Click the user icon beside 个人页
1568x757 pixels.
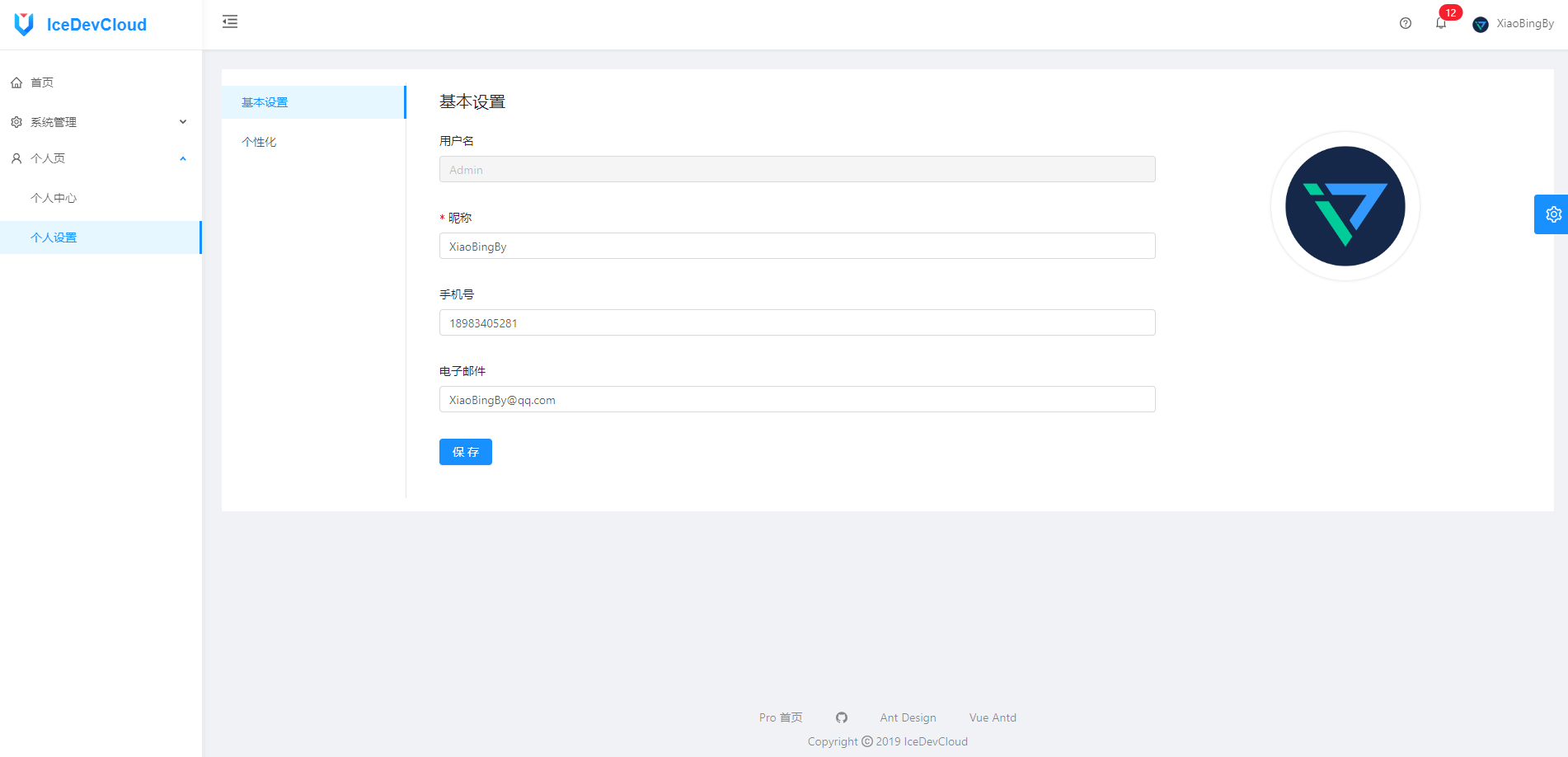(16, 158)
